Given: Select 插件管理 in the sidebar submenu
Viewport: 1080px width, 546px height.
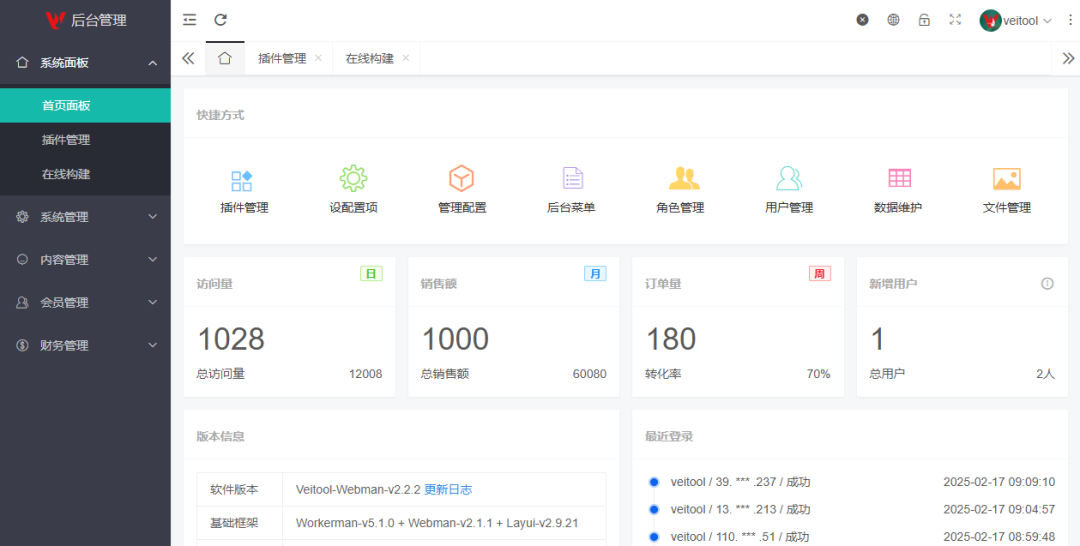Looking at the screenshot, I should click(85, 140).
